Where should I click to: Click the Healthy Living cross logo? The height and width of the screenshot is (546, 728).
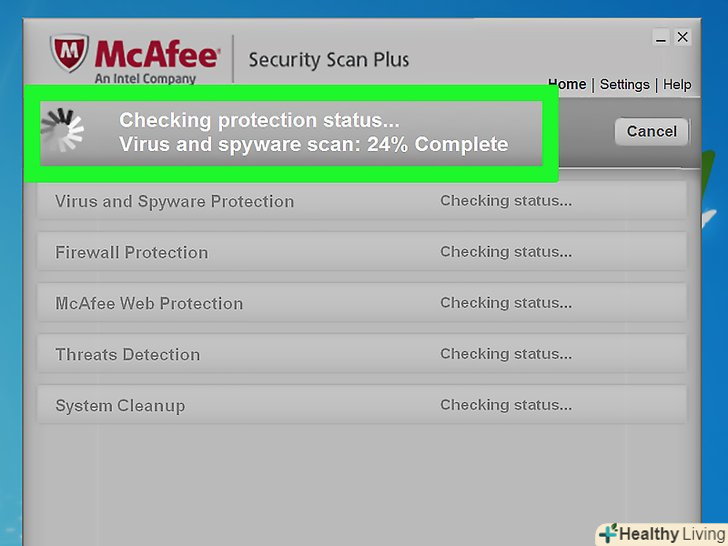click(x=608, y=533)
